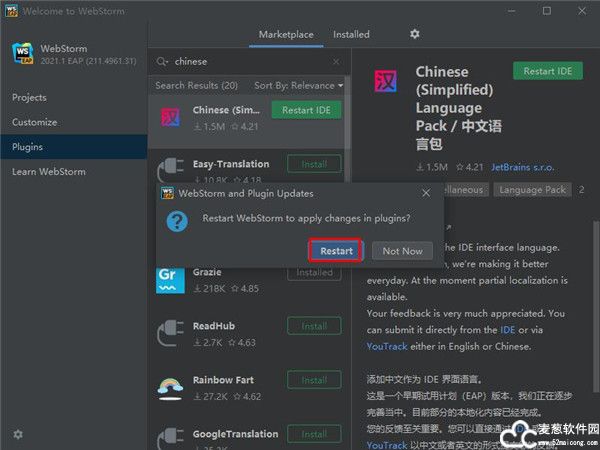600x450 pixels.
Task: Open the bottom-left options gear in sidebar
Action: click(x=18, y=434)
